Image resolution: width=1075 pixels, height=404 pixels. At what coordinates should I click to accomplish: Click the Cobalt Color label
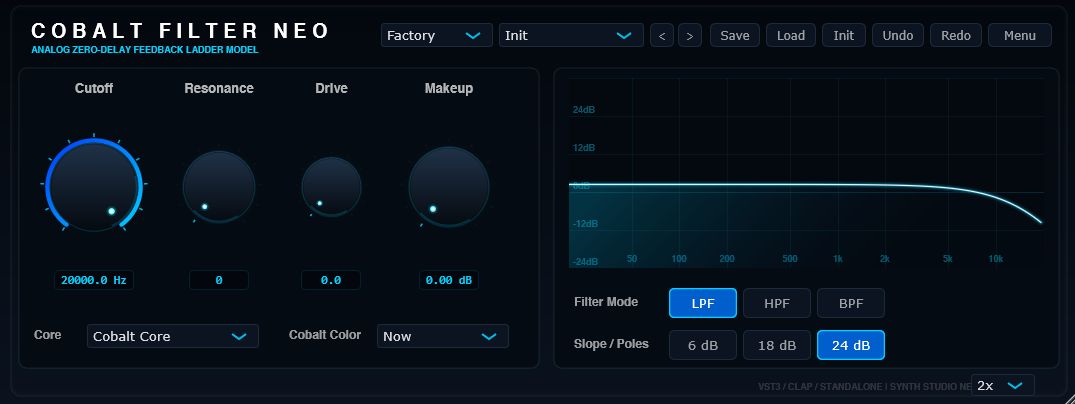tap(325, 335)
